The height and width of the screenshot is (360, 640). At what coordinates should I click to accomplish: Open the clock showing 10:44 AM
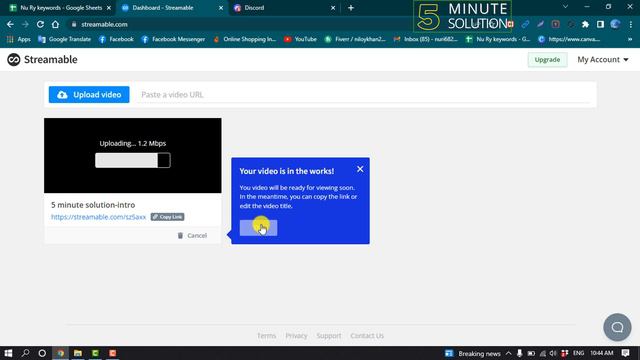(x=602, y=353)
